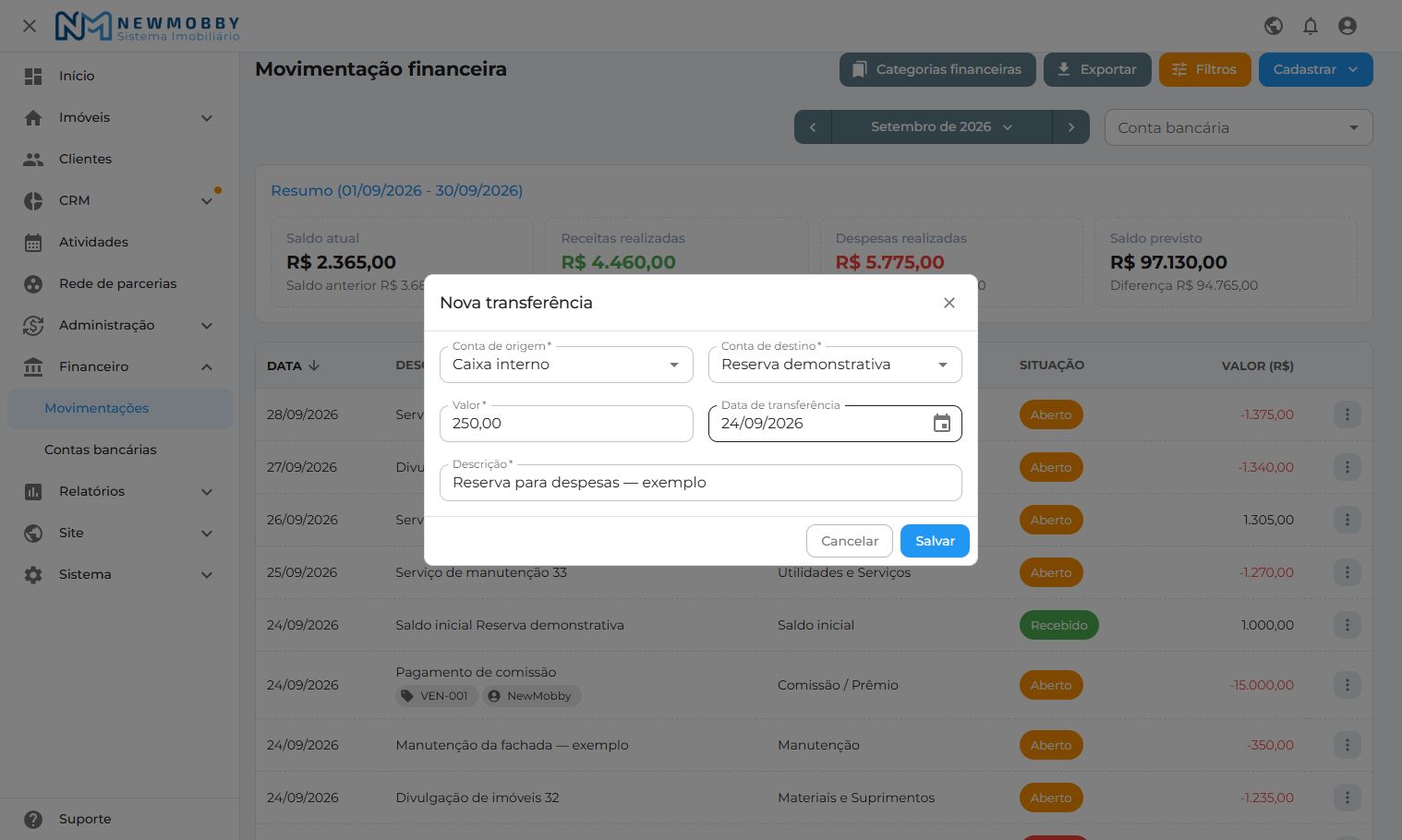Focus the Valor input field
The width and height of the screenshot is (1402, 840).
pos(566,424)
